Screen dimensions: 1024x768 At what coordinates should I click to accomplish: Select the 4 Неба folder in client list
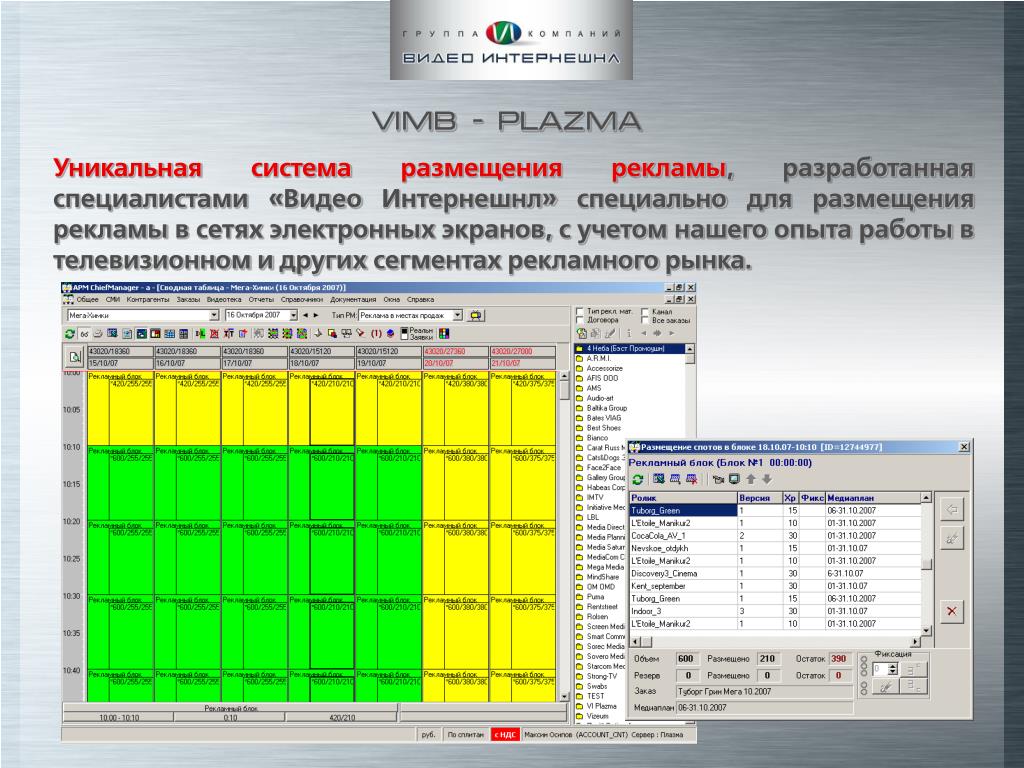coord(630,349)
